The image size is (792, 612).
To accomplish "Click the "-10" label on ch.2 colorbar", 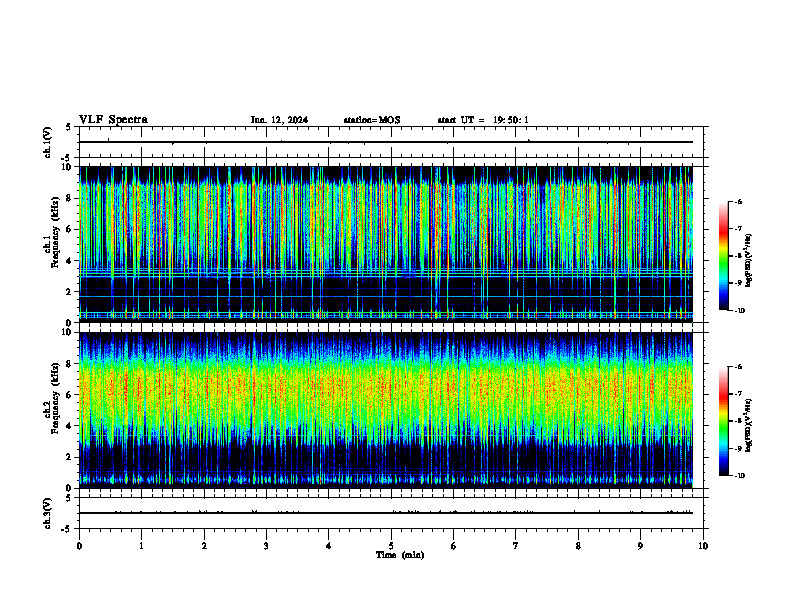I will tap(739, 476).
